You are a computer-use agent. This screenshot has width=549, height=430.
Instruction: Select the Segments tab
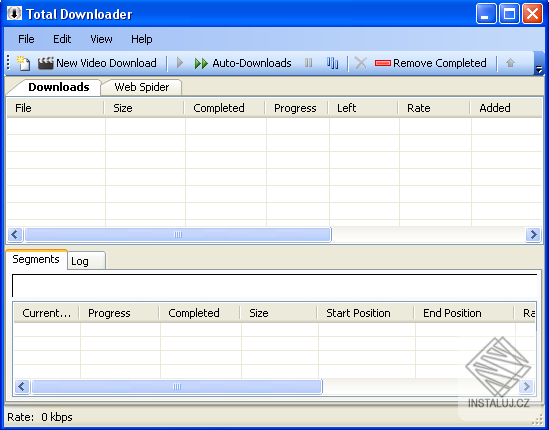point(36,259)
